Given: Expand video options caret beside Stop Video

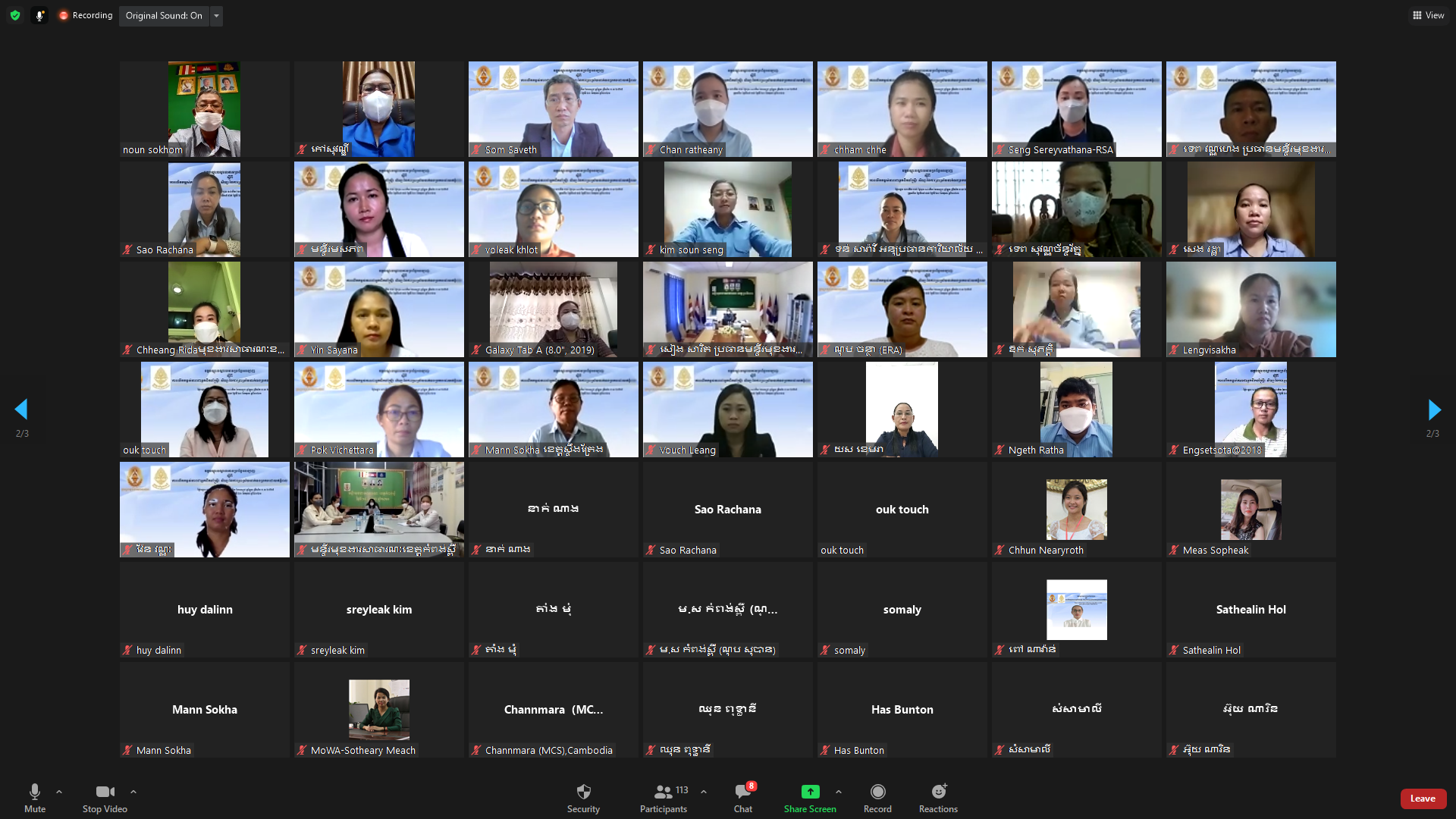Looking at the screenshot, I should tap(133, 792).
